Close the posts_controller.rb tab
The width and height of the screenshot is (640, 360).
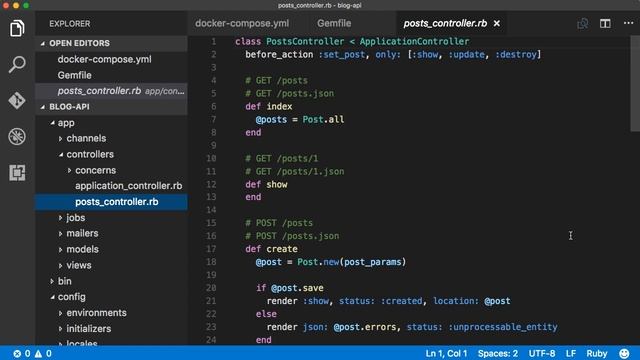pyautogui.click(x=497, y=24)
